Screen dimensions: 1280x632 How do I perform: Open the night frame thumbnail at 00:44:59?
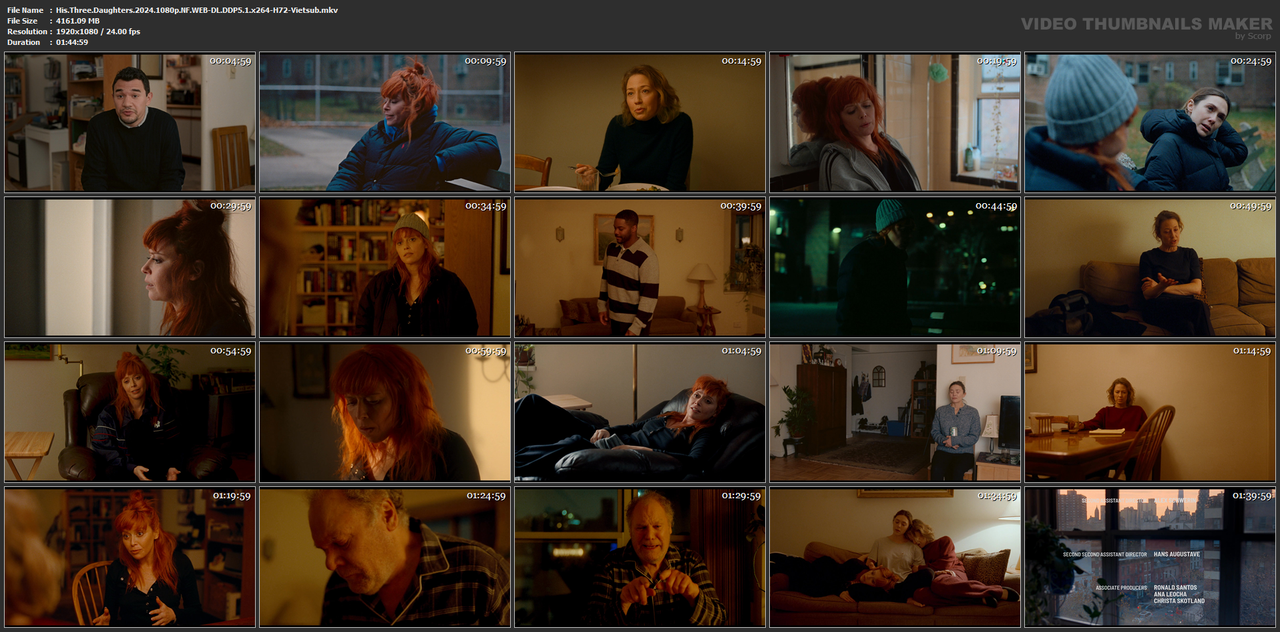point(895,267)
